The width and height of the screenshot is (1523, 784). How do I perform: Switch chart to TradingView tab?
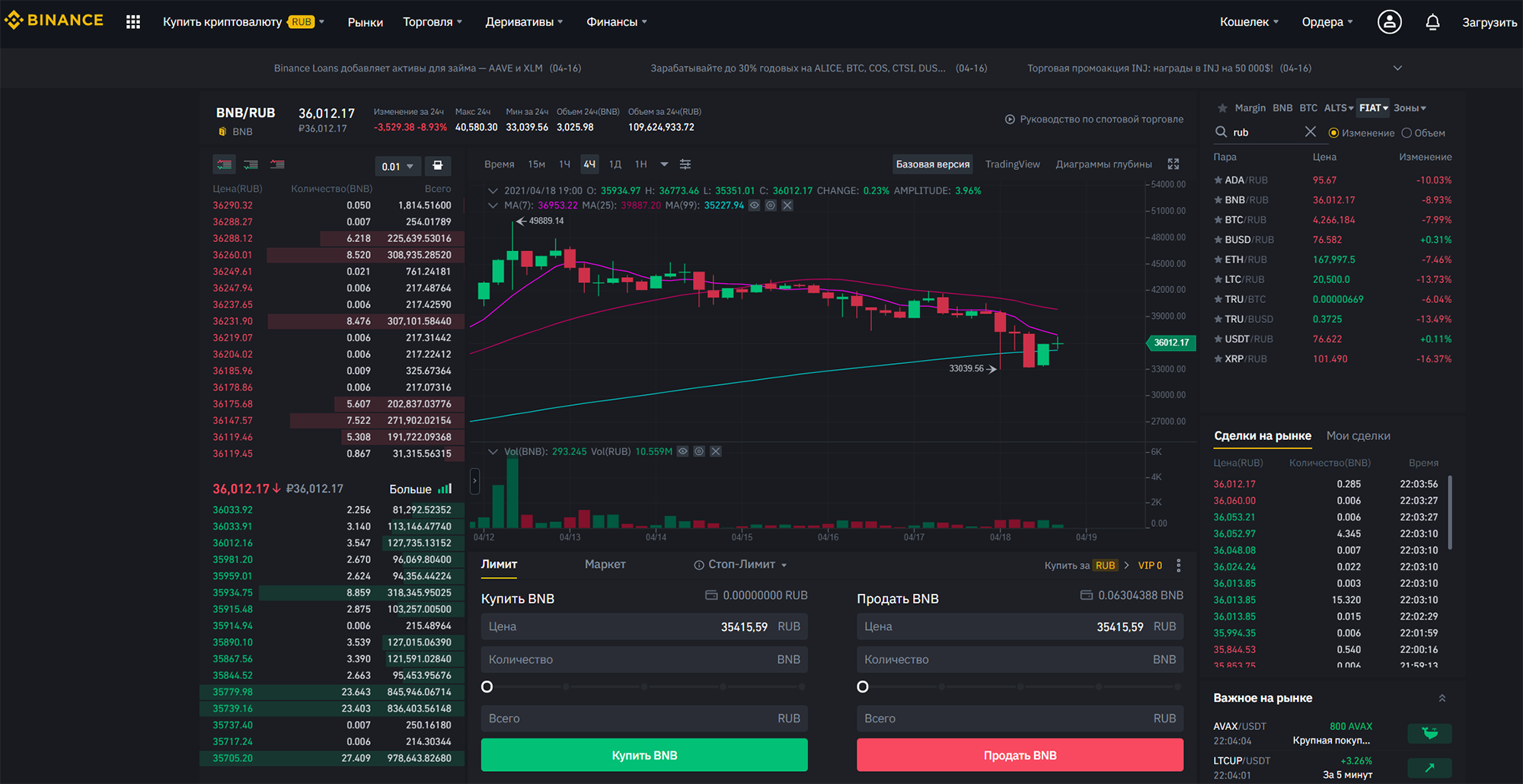1013,164
